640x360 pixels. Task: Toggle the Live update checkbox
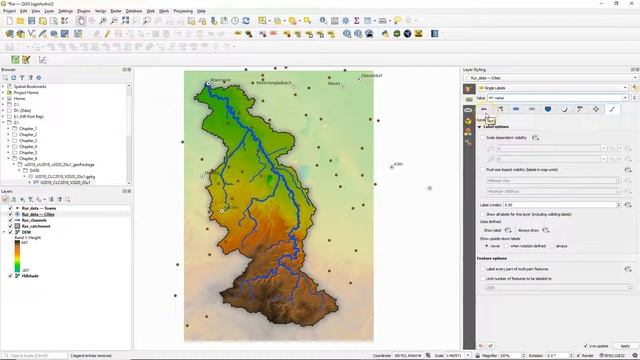[x=586, y=346]
